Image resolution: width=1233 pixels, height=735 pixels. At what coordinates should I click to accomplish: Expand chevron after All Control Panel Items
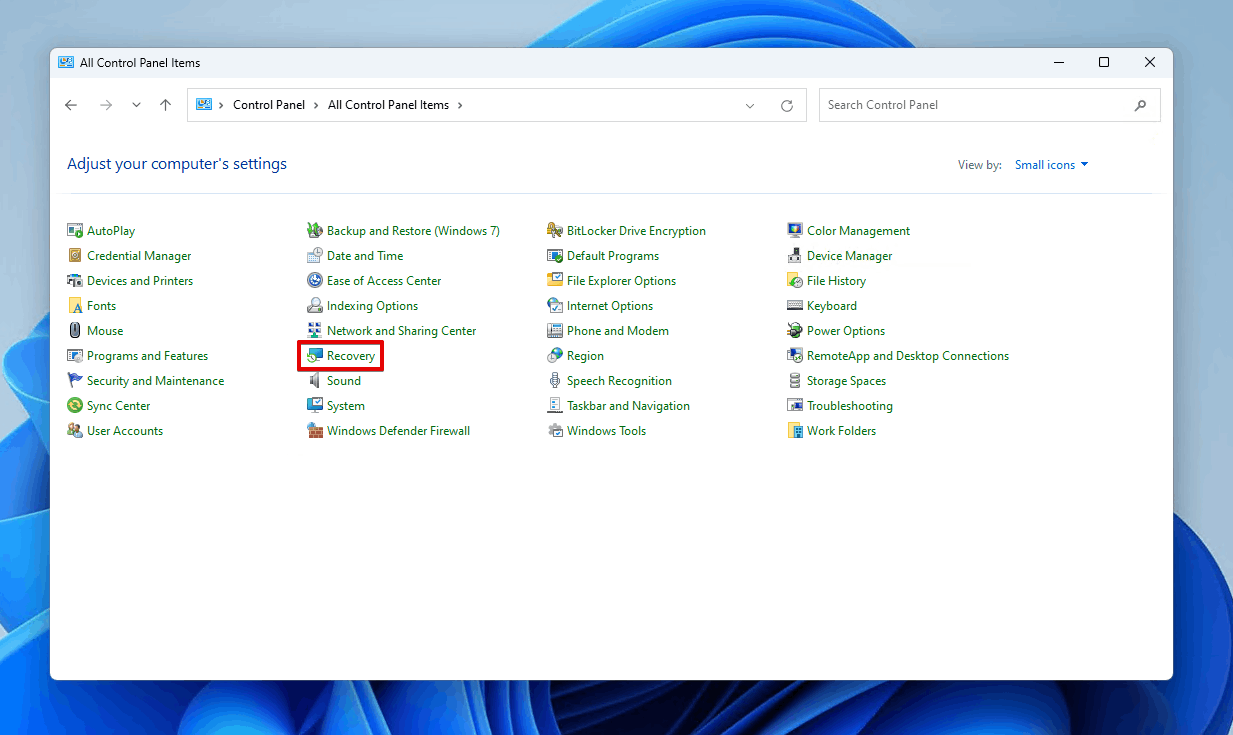click(460, 105)
